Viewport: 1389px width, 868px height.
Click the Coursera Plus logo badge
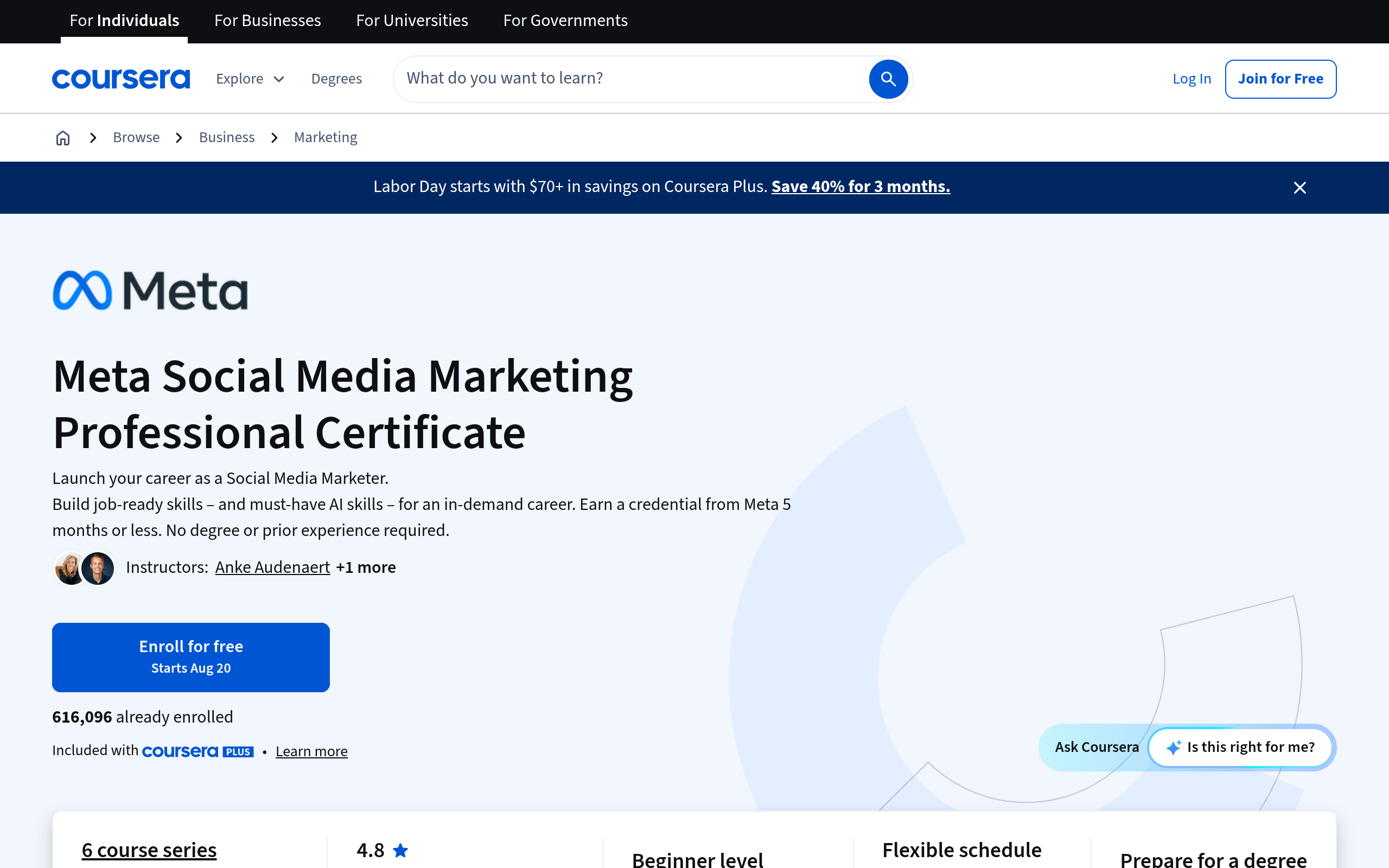click(198, 751)
